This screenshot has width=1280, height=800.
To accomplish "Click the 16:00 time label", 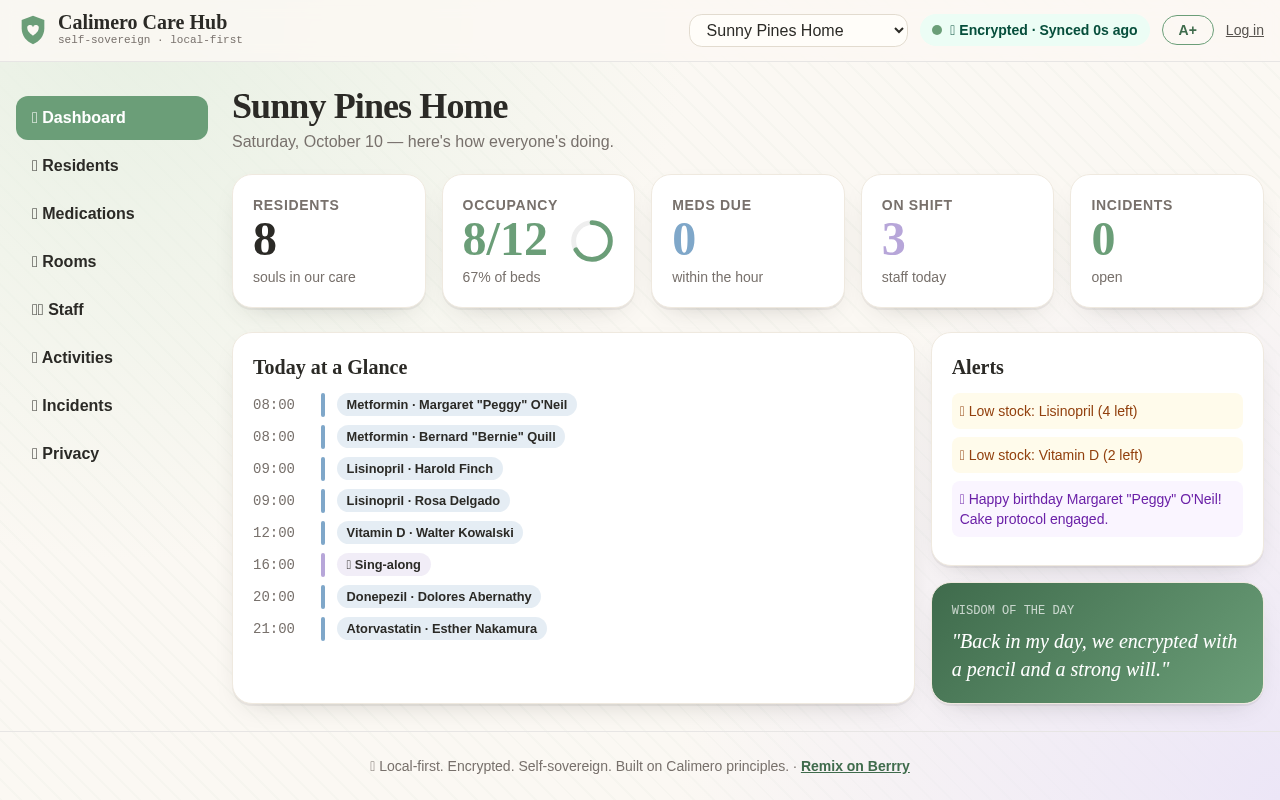I will pos(274,565).
